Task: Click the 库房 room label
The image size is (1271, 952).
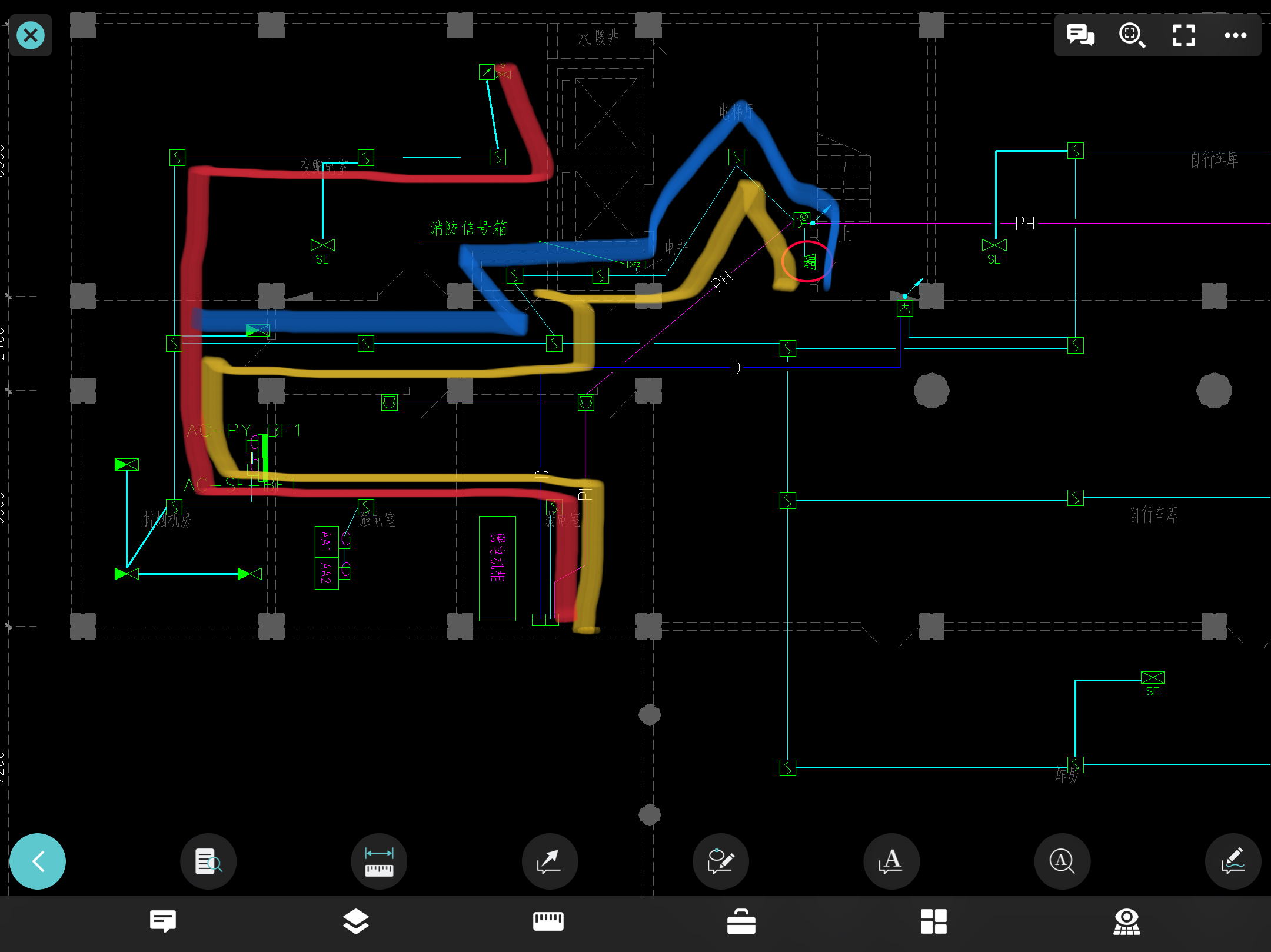Action: click(1067, 775)
